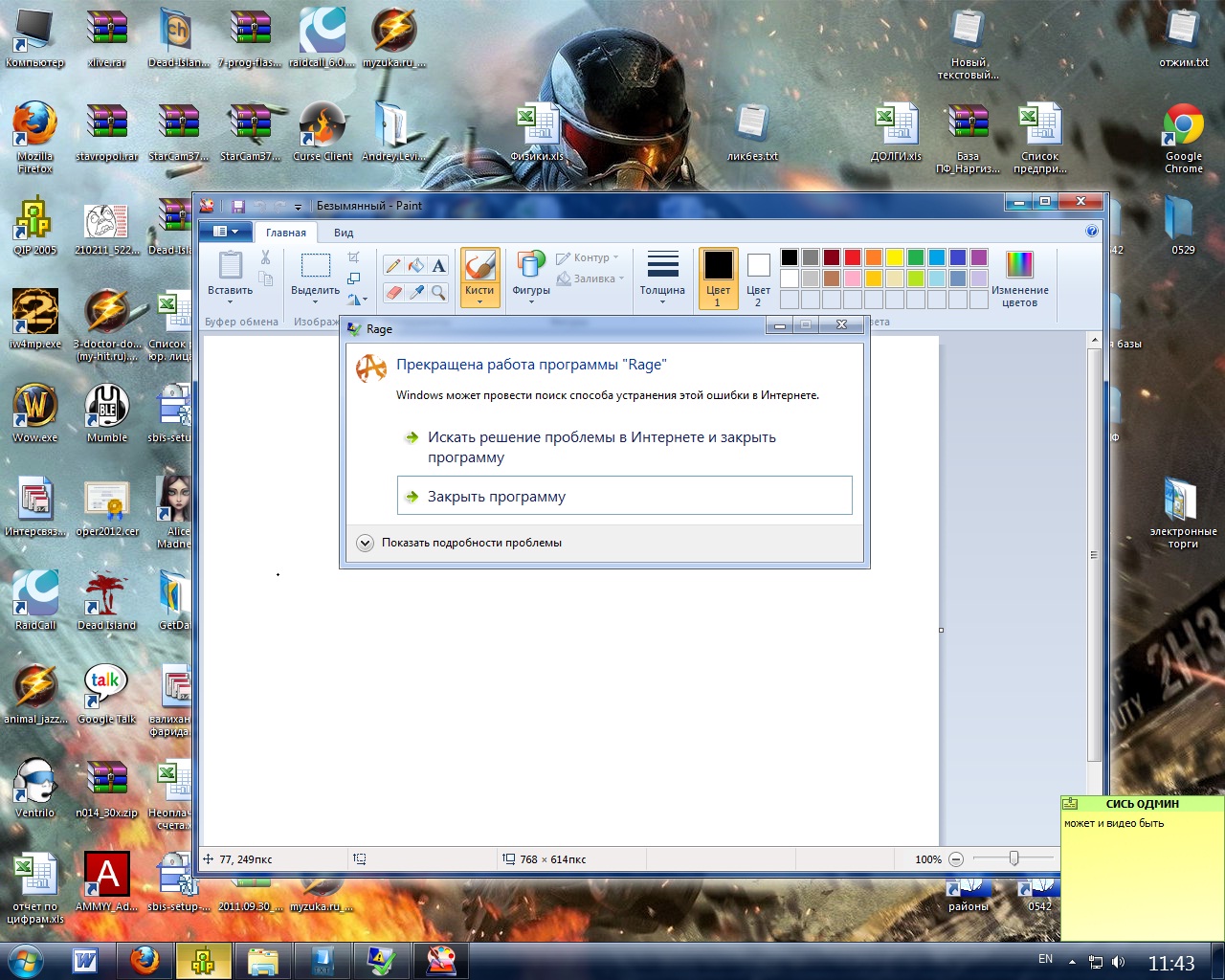Open the электронные торги desktop folder
1225x980 pixels.
pyautogui.click(x=1183, y=513)
